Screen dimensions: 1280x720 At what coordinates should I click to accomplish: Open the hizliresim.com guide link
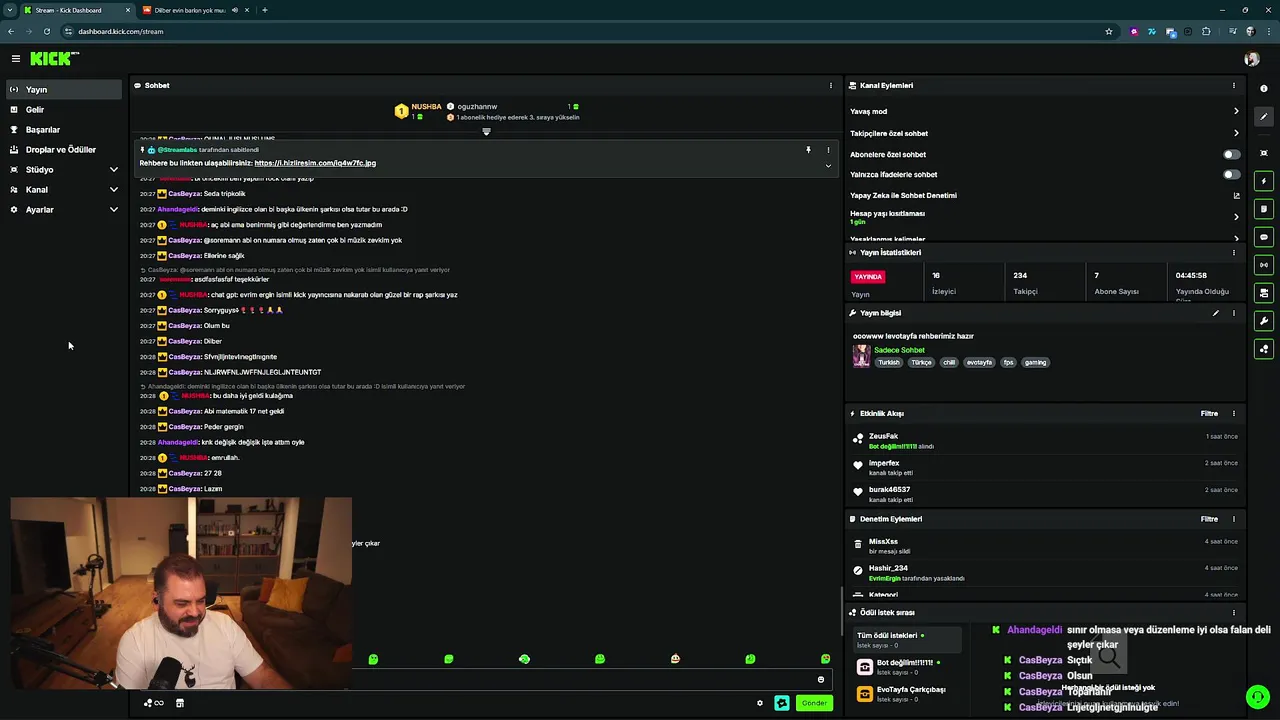click(x=315, y=163)
